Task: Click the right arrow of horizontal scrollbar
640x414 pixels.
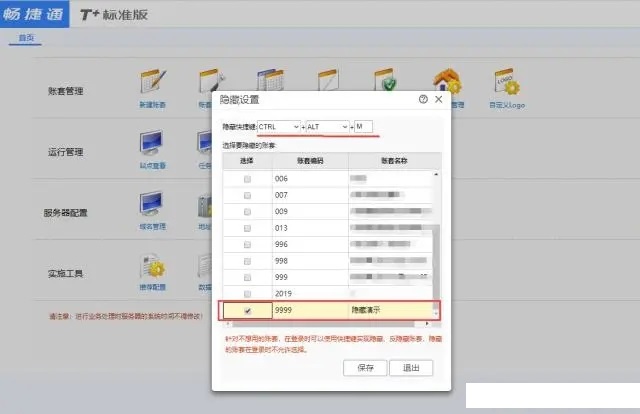Action: [427, 324]
